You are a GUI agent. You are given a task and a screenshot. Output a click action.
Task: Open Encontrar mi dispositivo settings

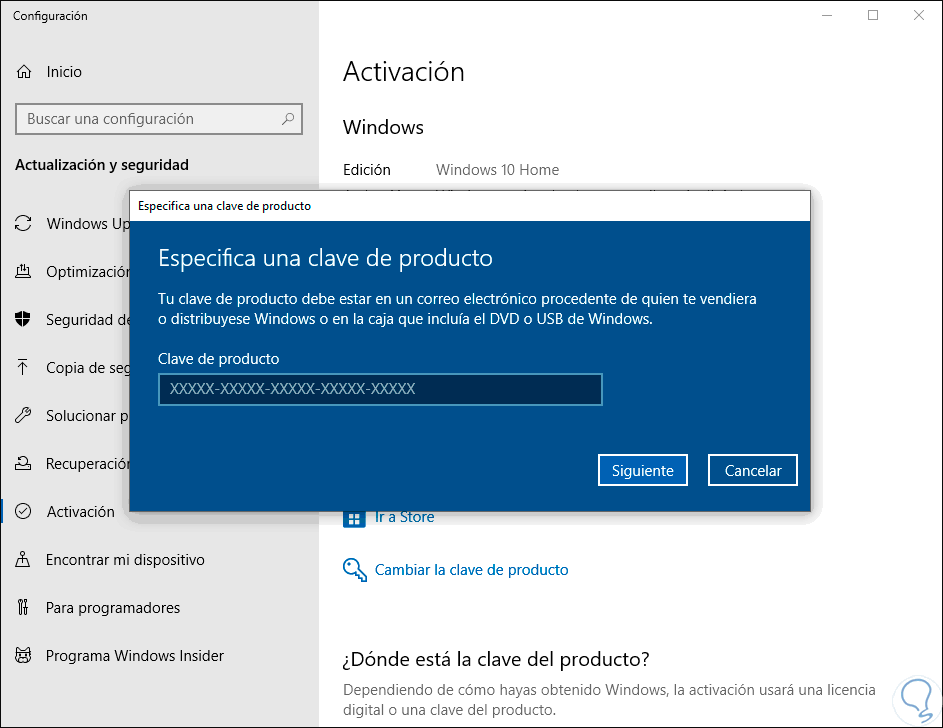(125, 560)
